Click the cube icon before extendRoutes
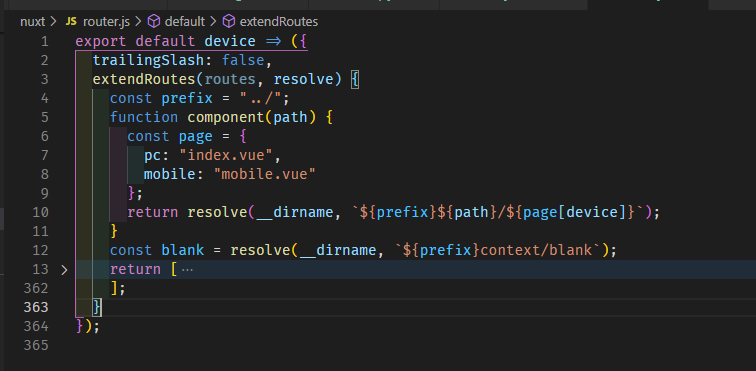 pos(229,22)
